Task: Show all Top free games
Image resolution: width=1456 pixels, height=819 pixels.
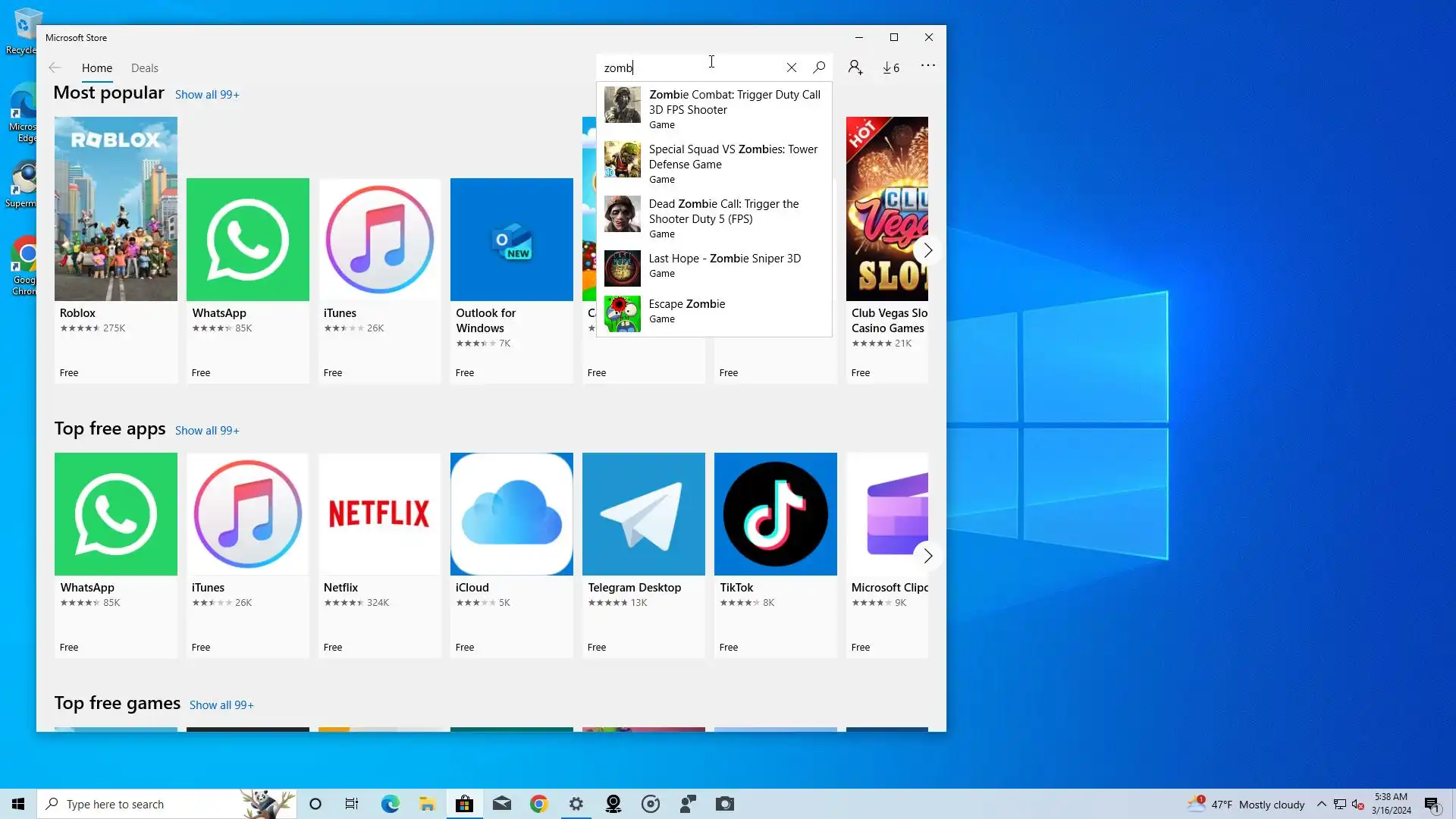Action: tap(221, 705)
